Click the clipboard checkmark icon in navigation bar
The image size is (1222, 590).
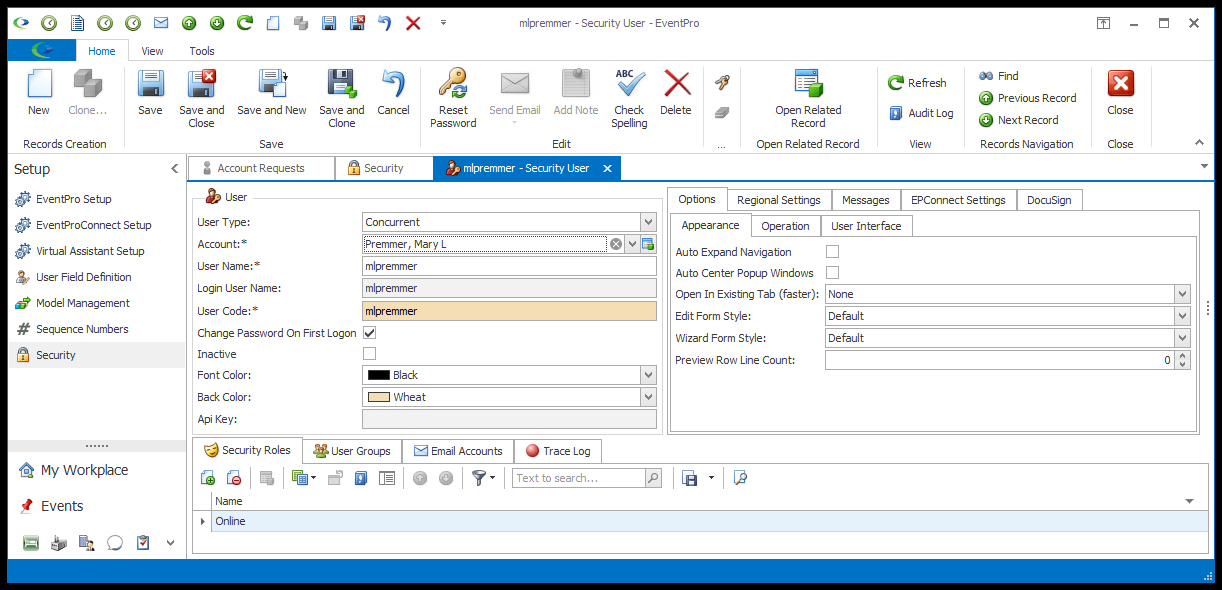click(143, 543)
